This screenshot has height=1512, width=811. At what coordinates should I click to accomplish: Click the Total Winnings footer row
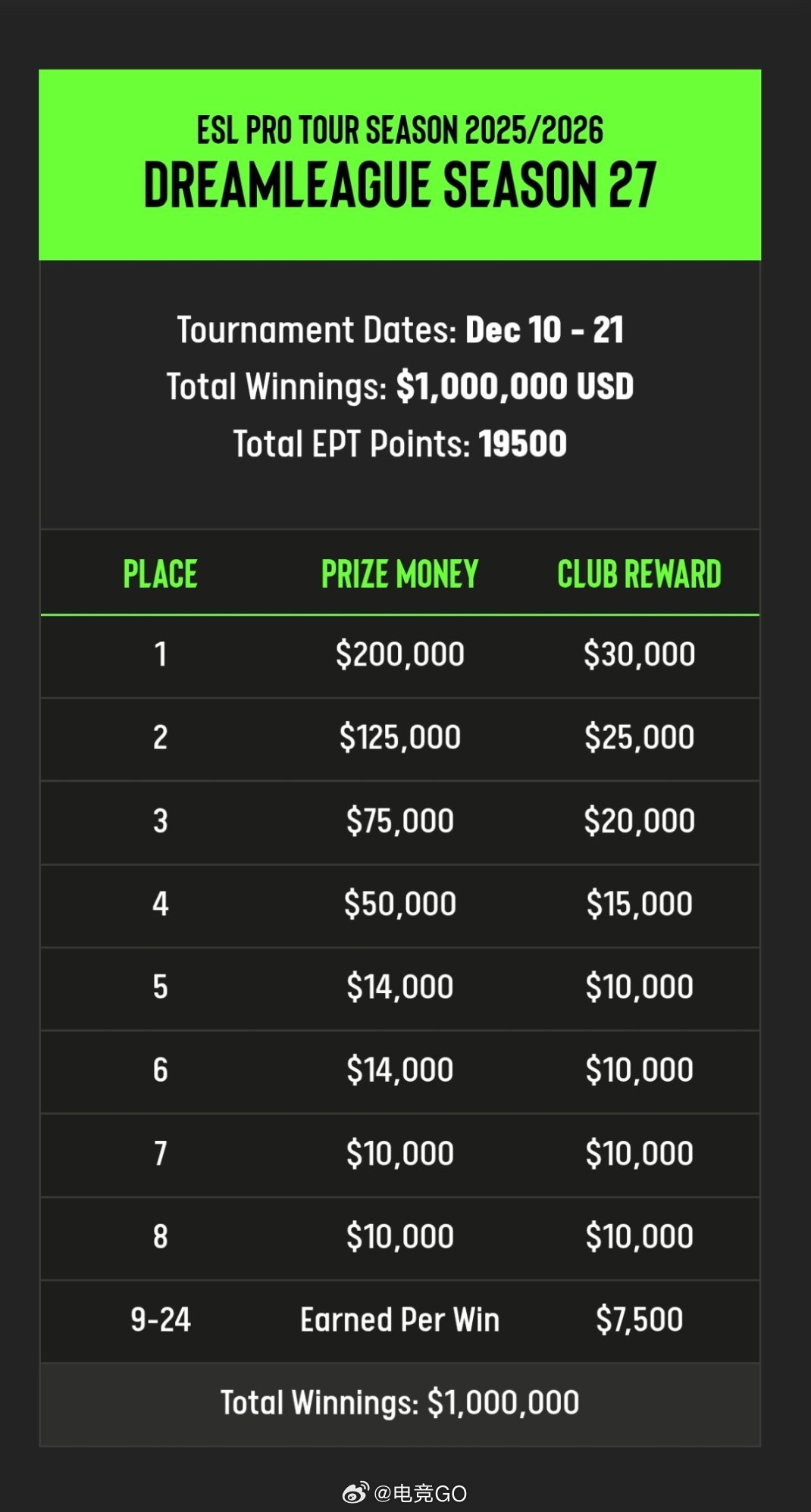pos(400,1404)
